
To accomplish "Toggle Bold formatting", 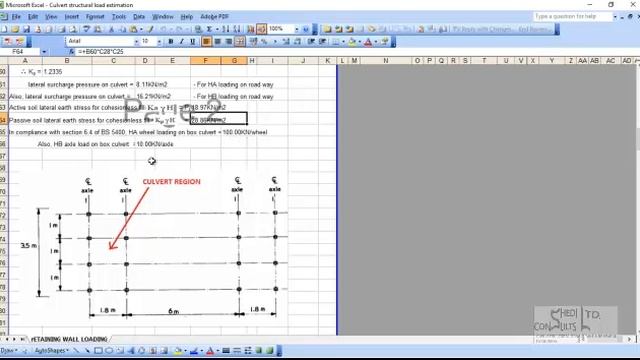I will click(171, 41).
